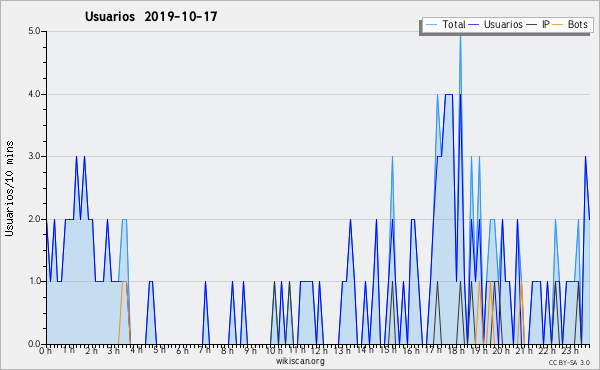Click the orange Bots legend line
Screen dimensions: 600x370
click(x=558, y=25)
